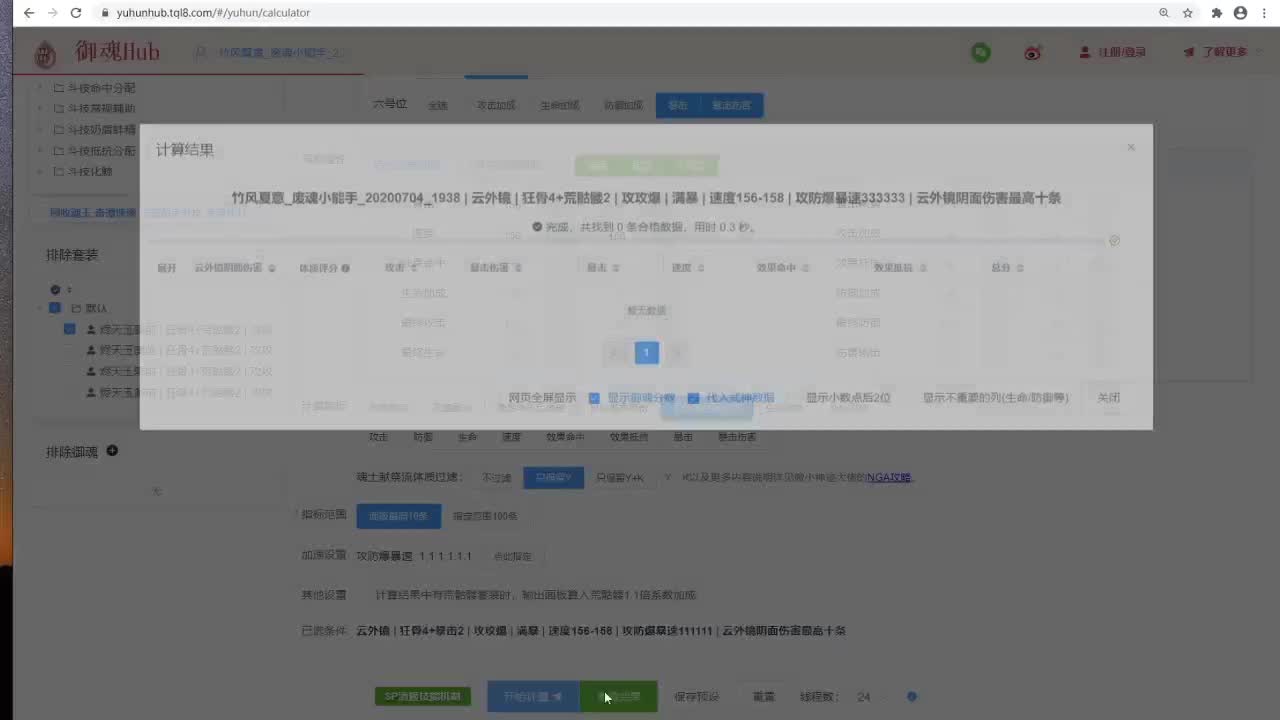Screen dimensions: 1280x720
Task: Go to results page 1
Action: click(646, 352)
